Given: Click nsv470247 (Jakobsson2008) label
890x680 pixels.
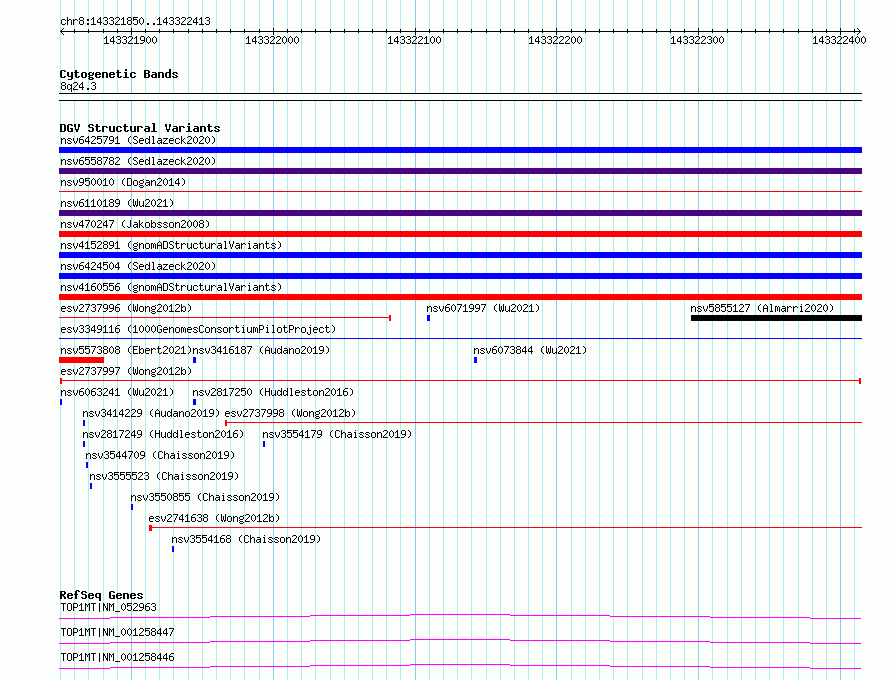Looking at the screenshot, I should pyautogui.click(x=135, y=224).
